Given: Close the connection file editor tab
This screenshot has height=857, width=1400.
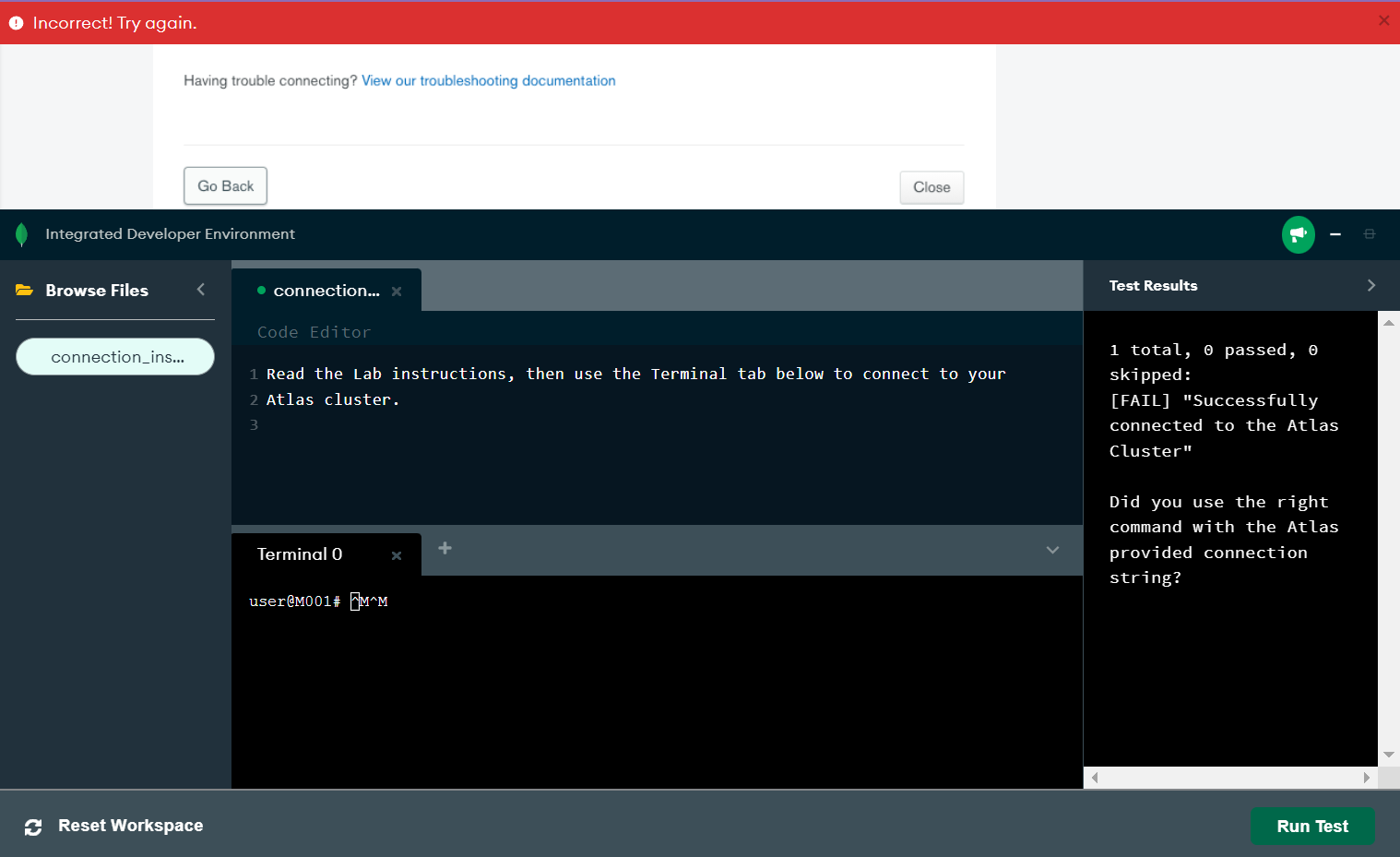Looking at the screenshot, I should [x=397, y=292].
